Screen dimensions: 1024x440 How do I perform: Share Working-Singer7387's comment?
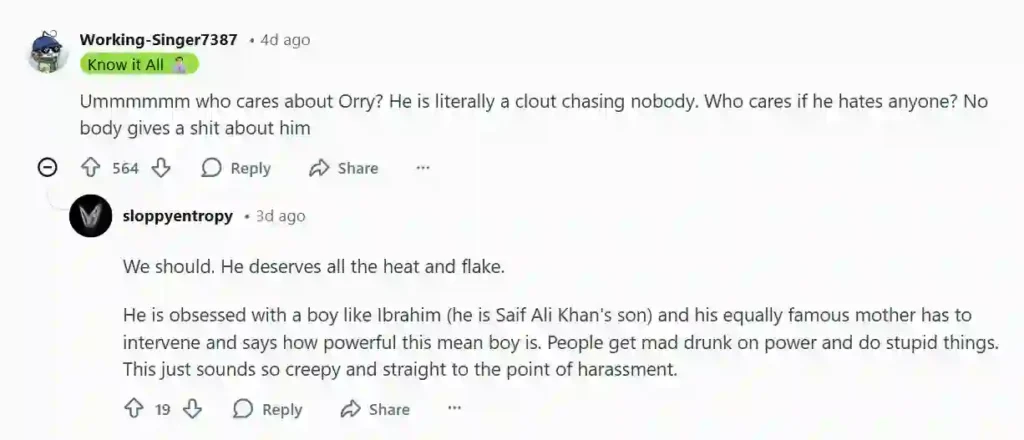click(x=344, y=168)
